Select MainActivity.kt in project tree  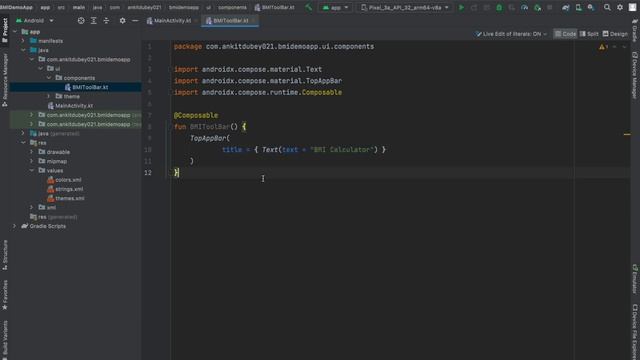click(x=70, y=106)
